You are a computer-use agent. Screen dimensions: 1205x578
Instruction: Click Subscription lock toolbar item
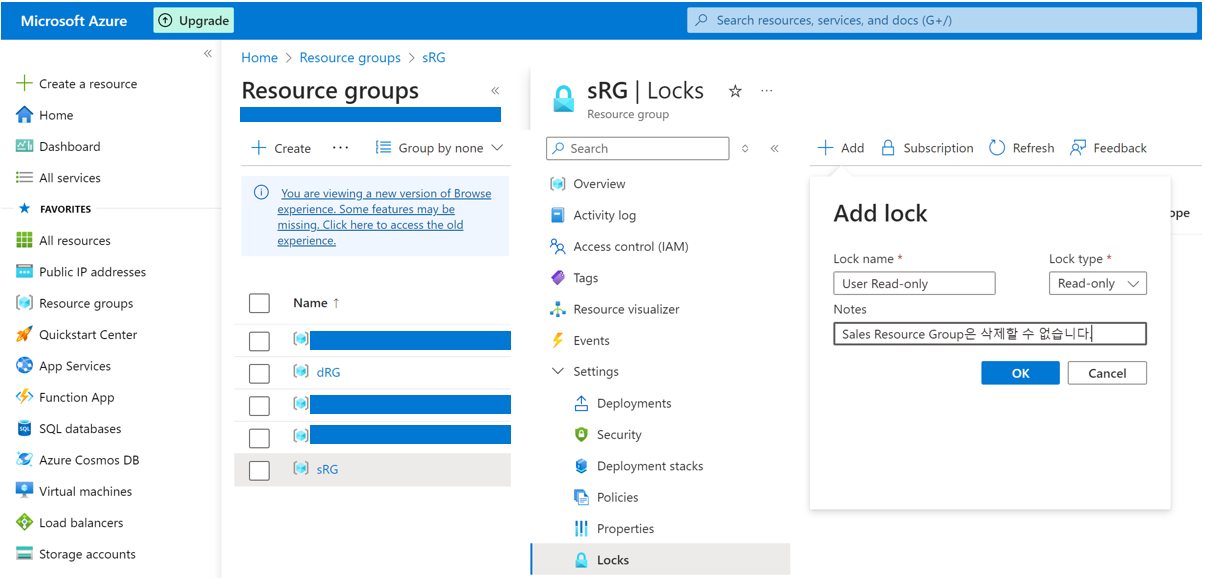[927, 148]
